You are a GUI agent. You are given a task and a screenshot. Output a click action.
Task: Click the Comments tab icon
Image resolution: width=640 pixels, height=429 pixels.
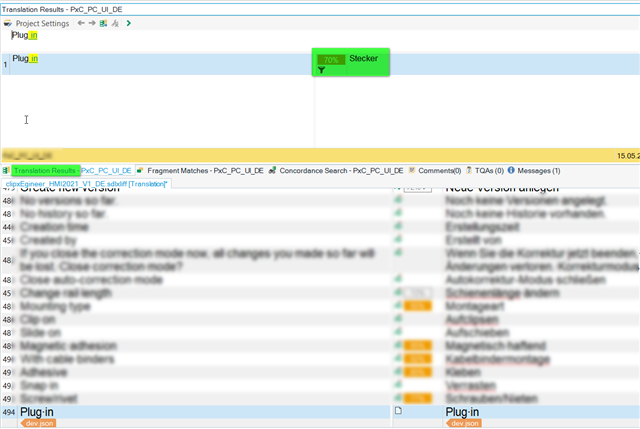point(412,170)
